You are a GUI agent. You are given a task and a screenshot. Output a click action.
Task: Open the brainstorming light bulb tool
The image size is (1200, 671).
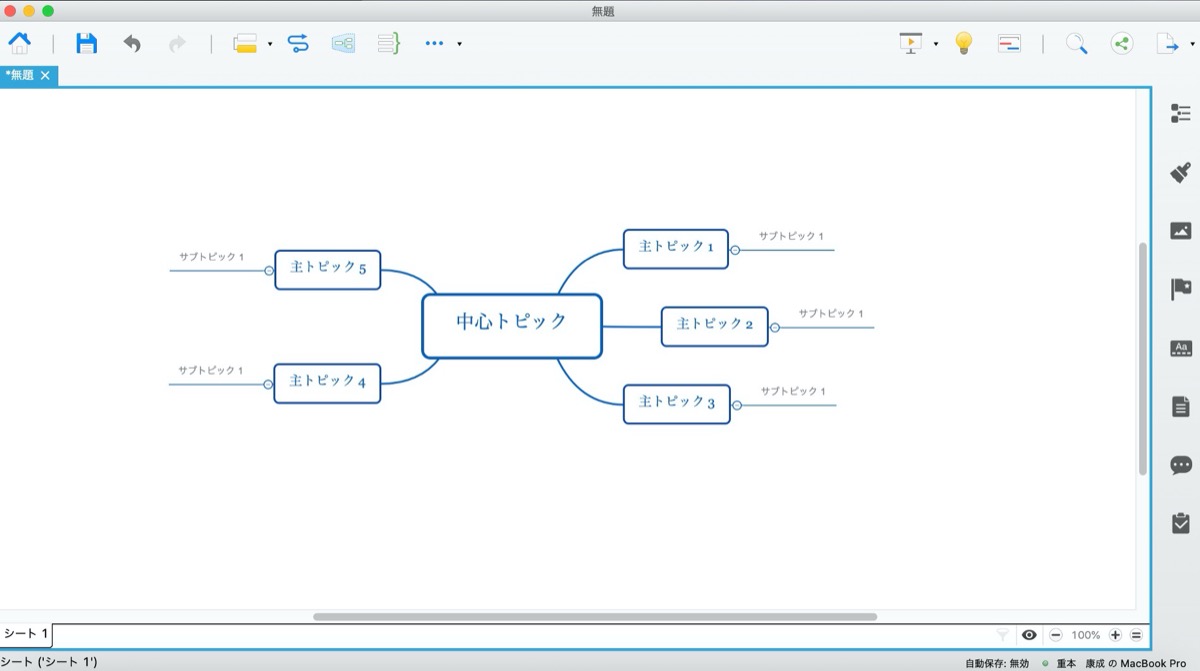click(x=963, y=43)
